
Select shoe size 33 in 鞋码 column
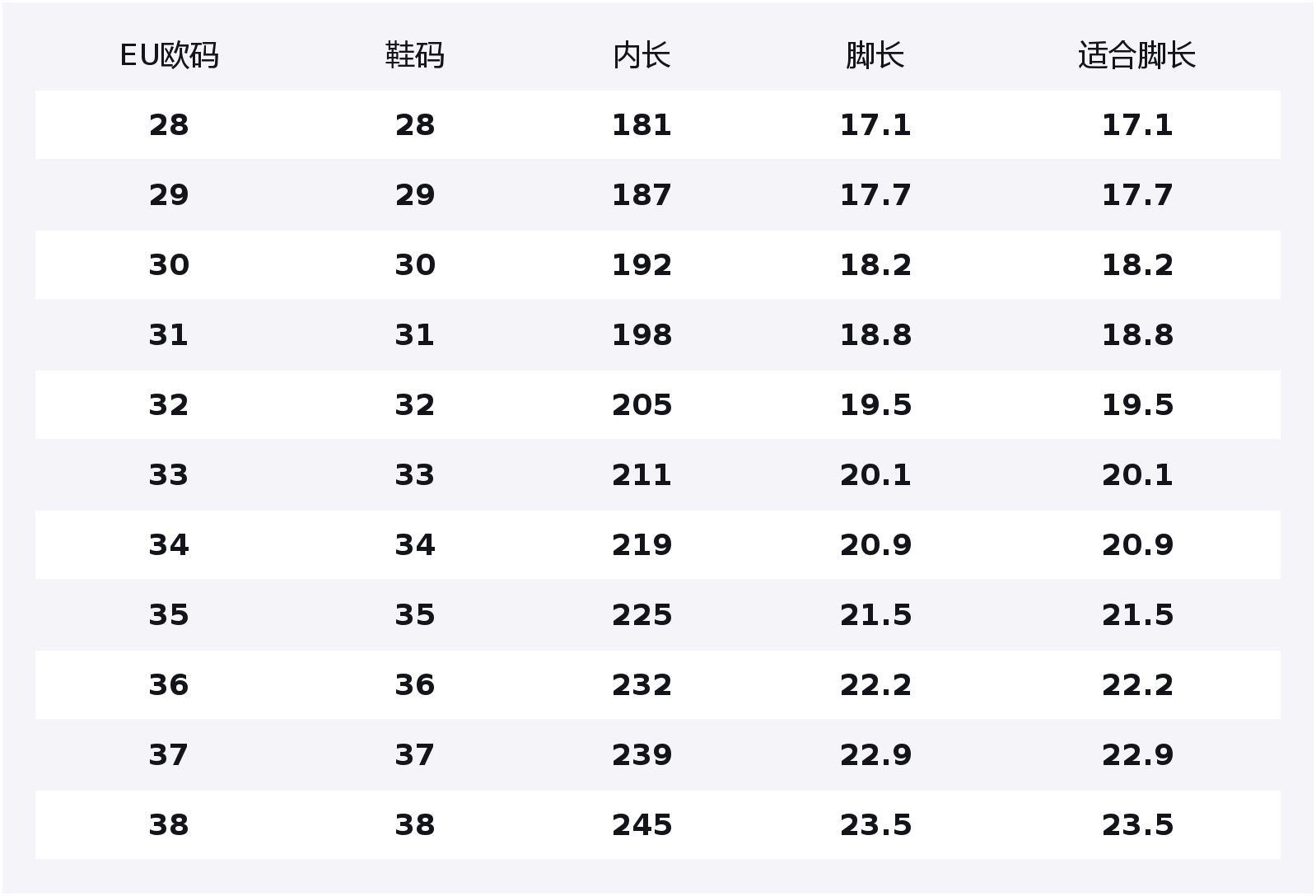[414, 475]
